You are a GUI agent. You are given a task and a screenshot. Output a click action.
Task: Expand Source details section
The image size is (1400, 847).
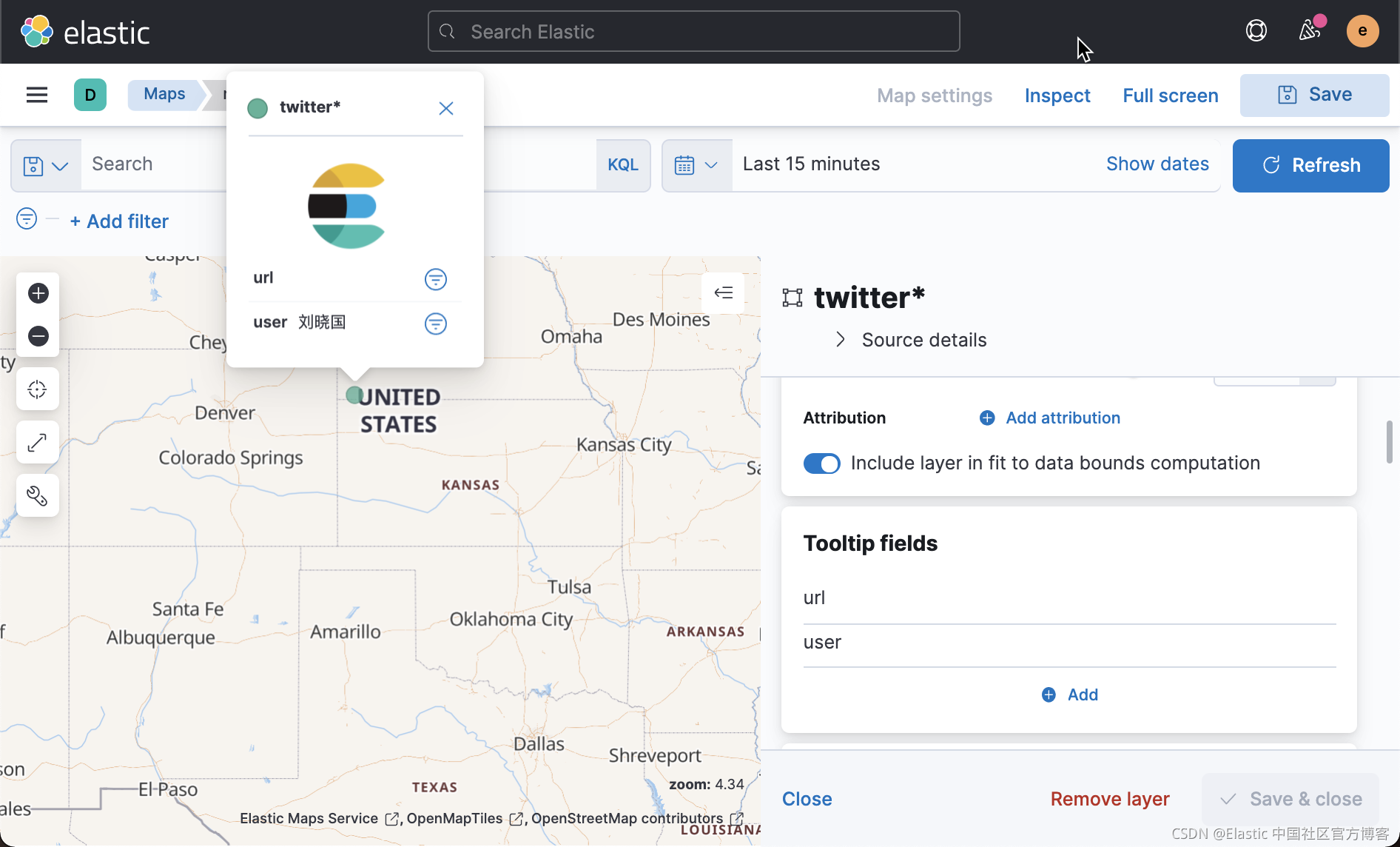(x=910, y=340)
